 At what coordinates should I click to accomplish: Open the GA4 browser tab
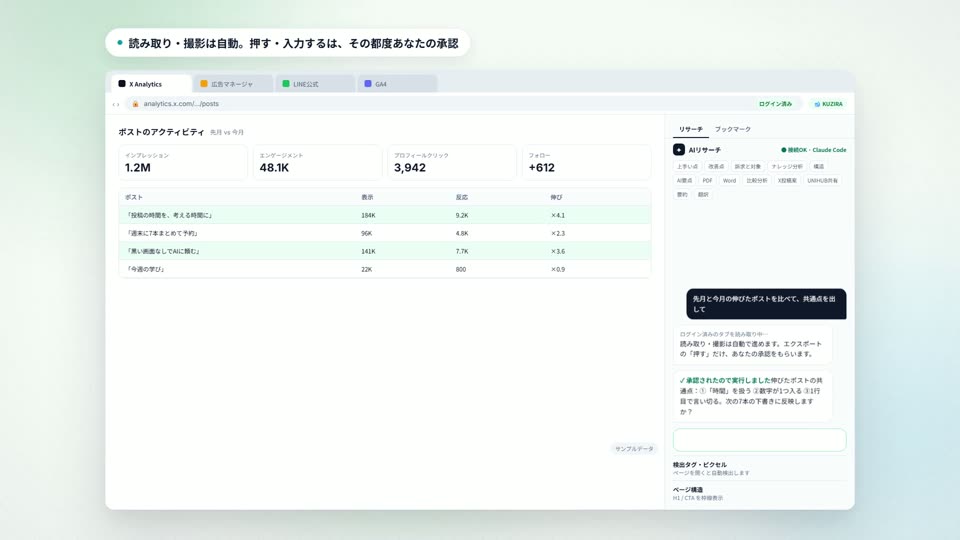[x=397, y=84]
